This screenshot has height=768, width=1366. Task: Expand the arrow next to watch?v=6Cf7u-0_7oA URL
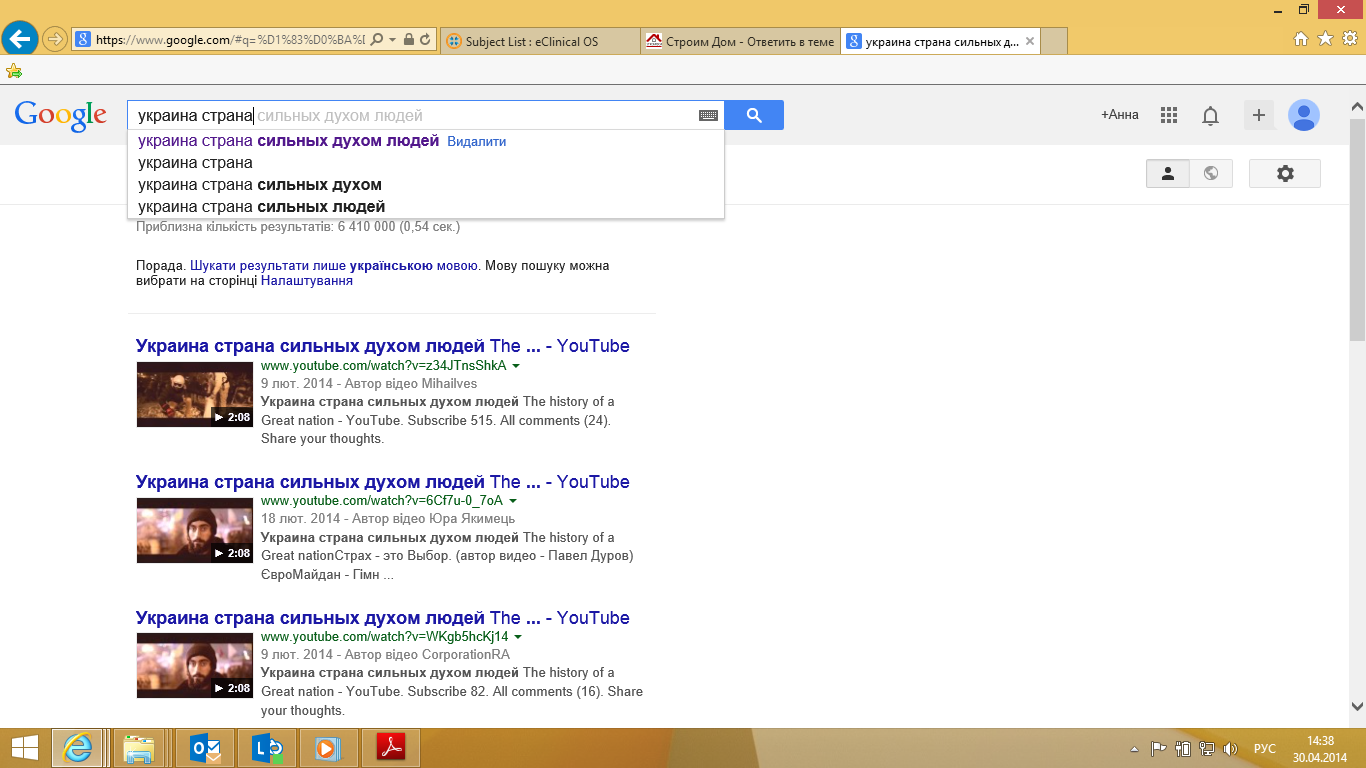coord(513,501)
